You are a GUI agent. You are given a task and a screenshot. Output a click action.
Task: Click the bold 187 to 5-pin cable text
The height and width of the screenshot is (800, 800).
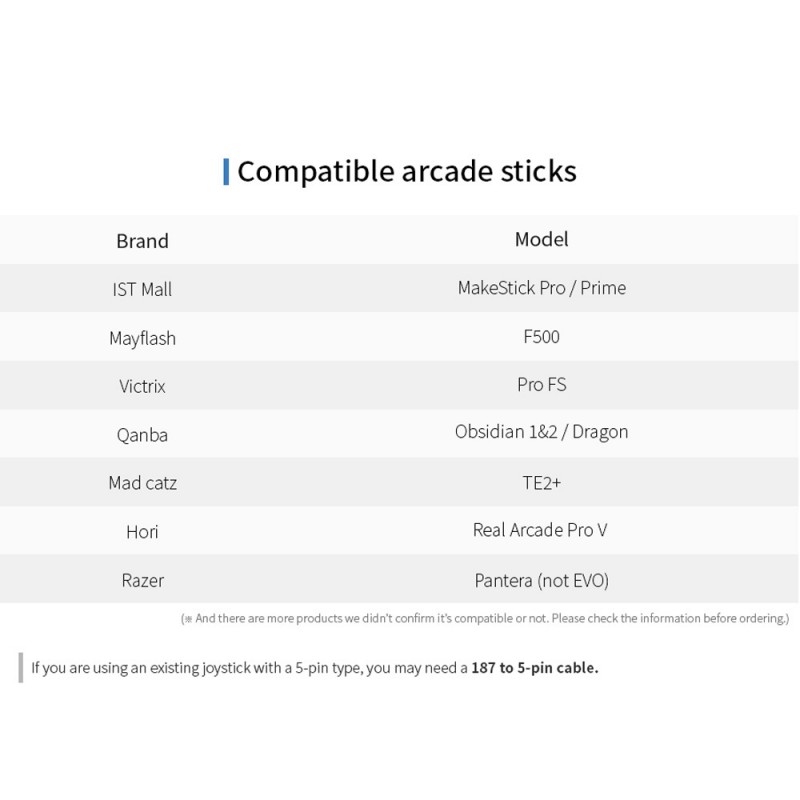pos(535,667)
